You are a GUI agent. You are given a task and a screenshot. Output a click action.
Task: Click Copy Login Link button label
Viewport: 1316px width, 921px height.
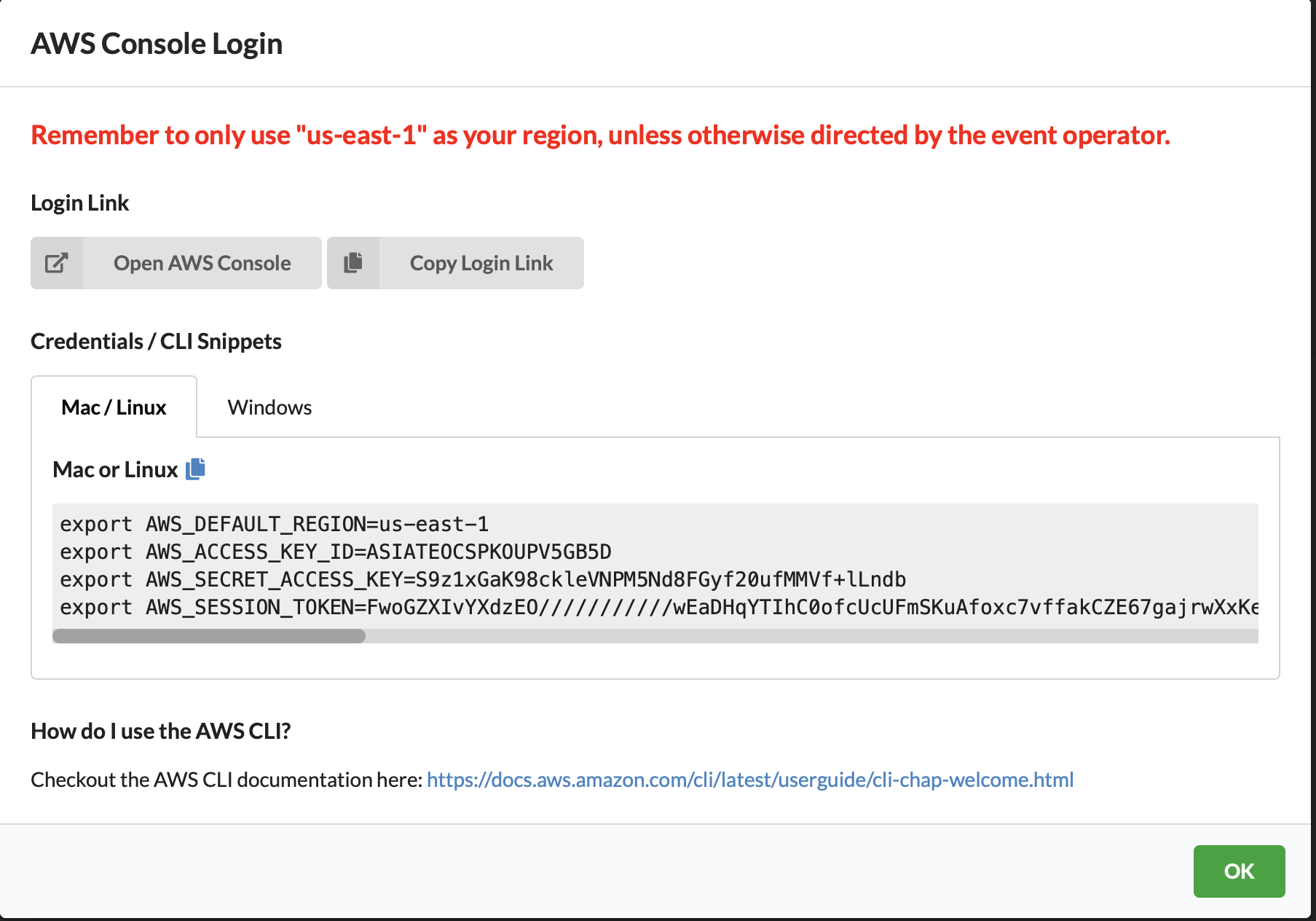[481, 263]
